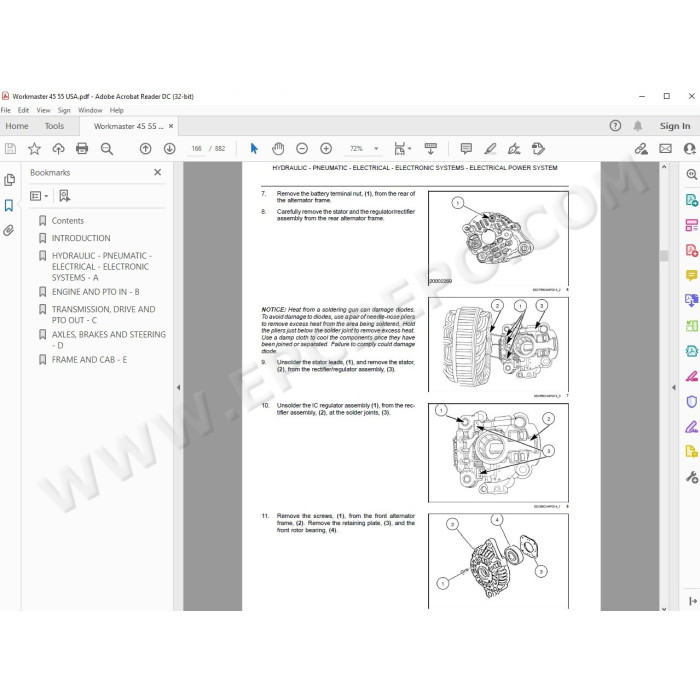Print the document with the printer icon
Viewport: 700px width, 700px height.
pyautogui.click(x=82, y=148)
